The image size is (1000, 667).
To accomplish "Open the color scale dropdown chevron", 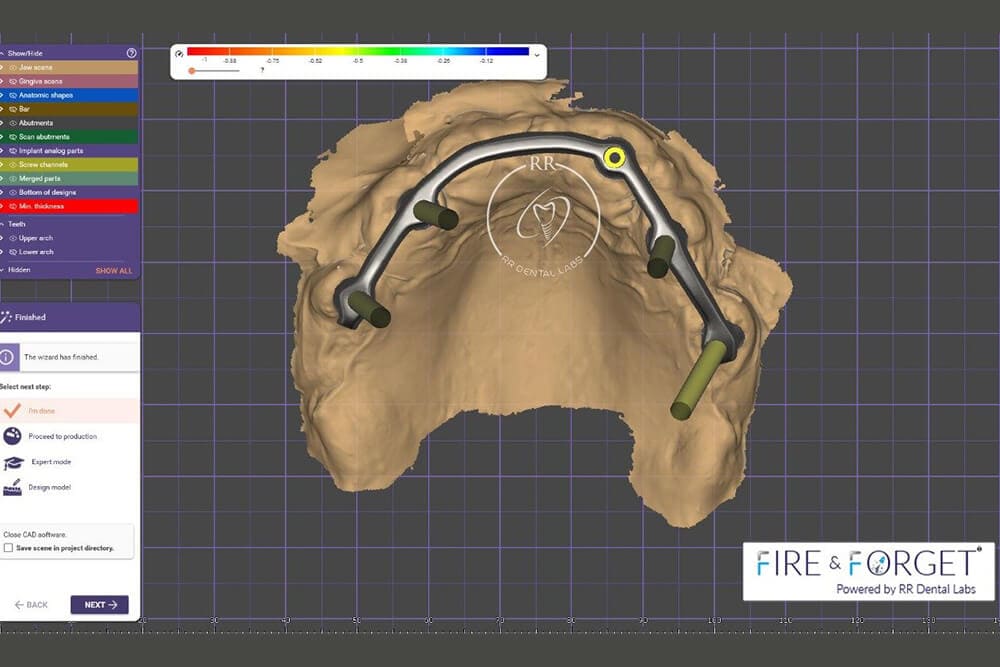I will [x=537, y=55].
